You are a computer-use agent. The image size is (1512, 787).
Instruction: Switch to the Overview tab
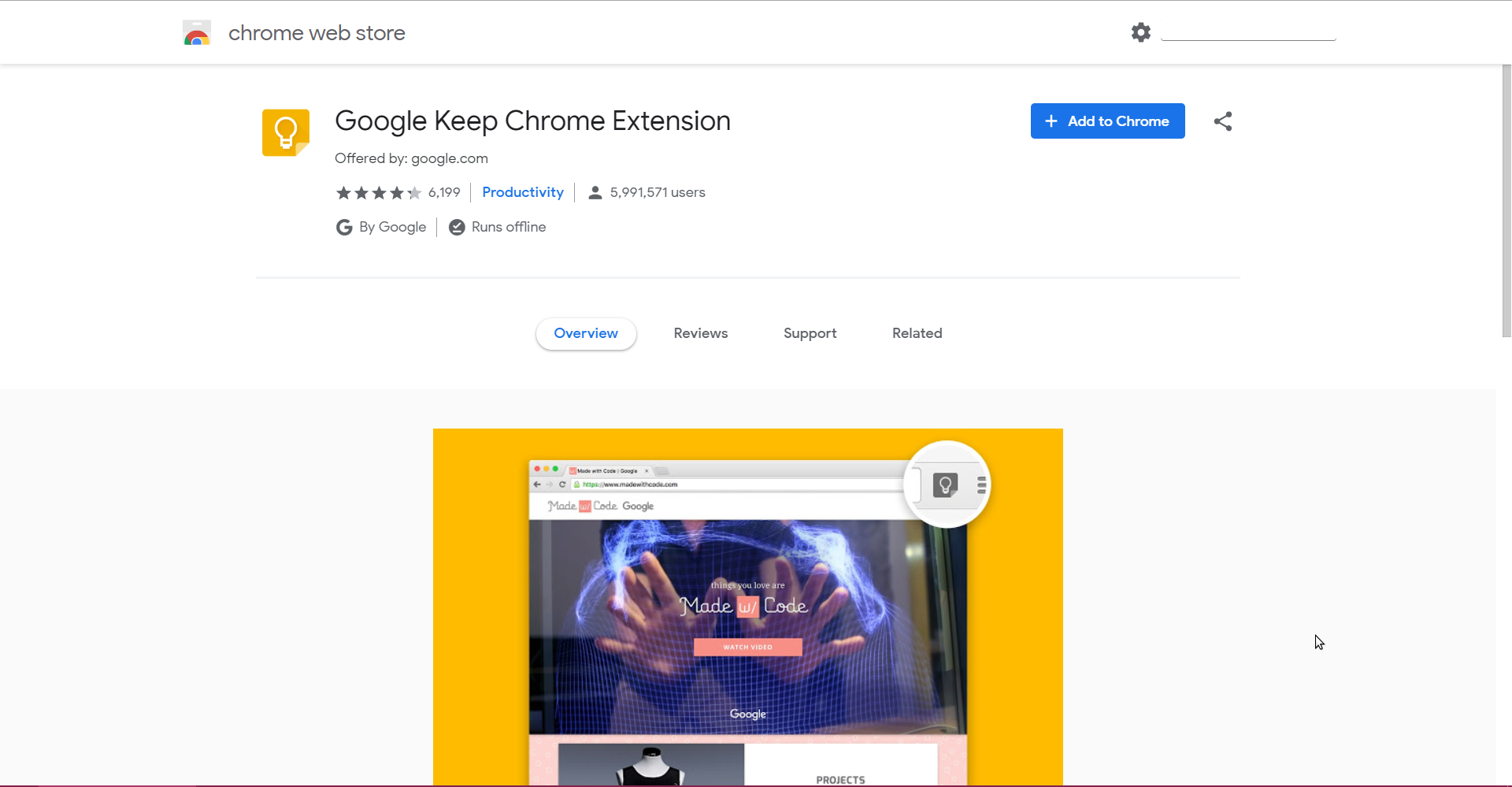(x=586, y=334)
